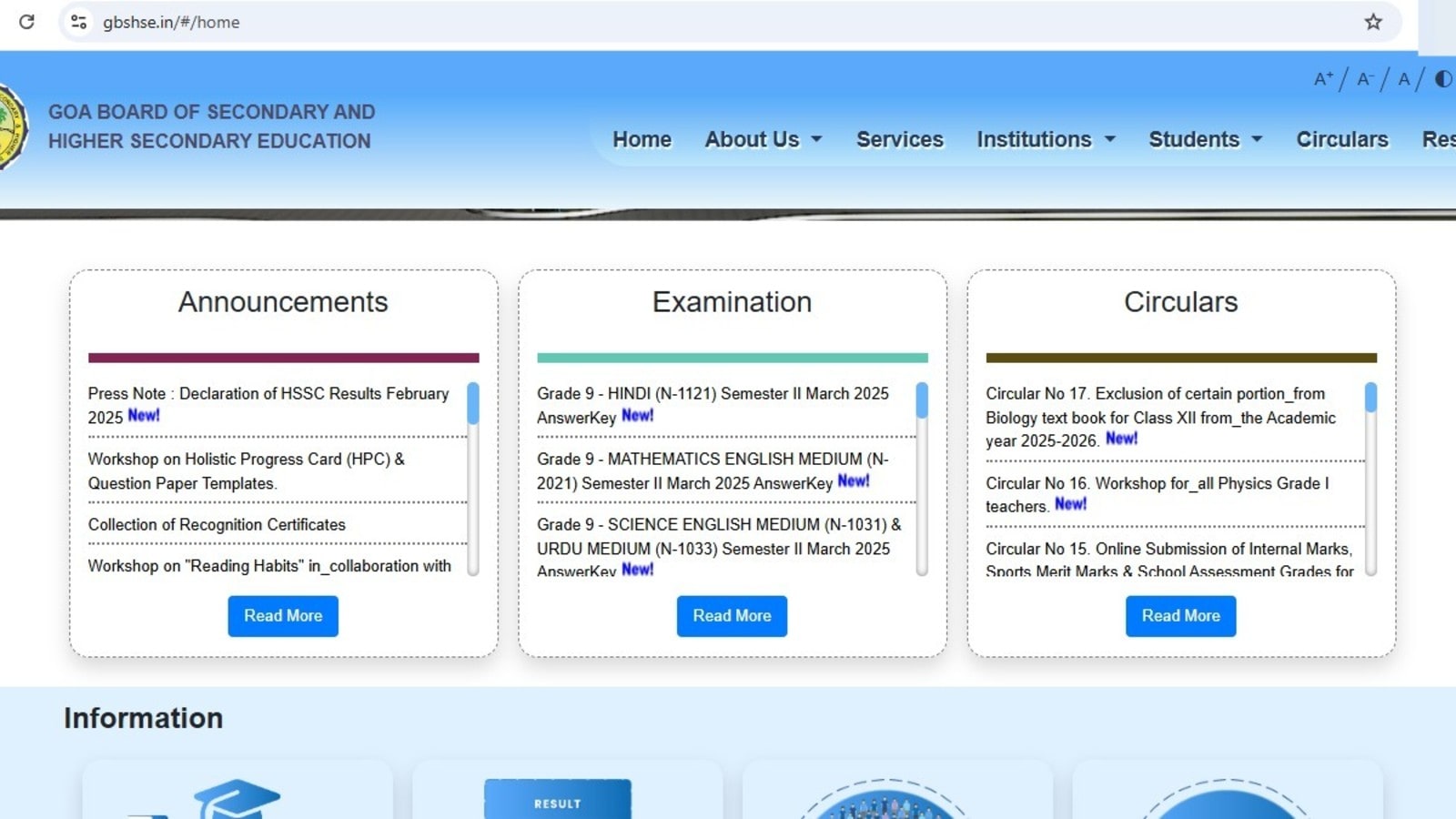Image resolution: width=1456 pixels, height=819 pixels.
Task: Click the browser reload page icon
Action: (26, 22)
